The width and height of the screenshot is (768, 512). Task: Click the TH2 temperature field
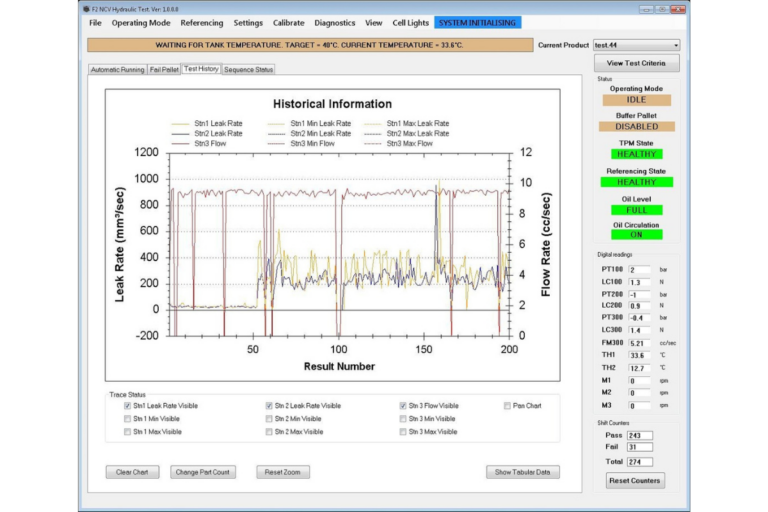[639, 368]
